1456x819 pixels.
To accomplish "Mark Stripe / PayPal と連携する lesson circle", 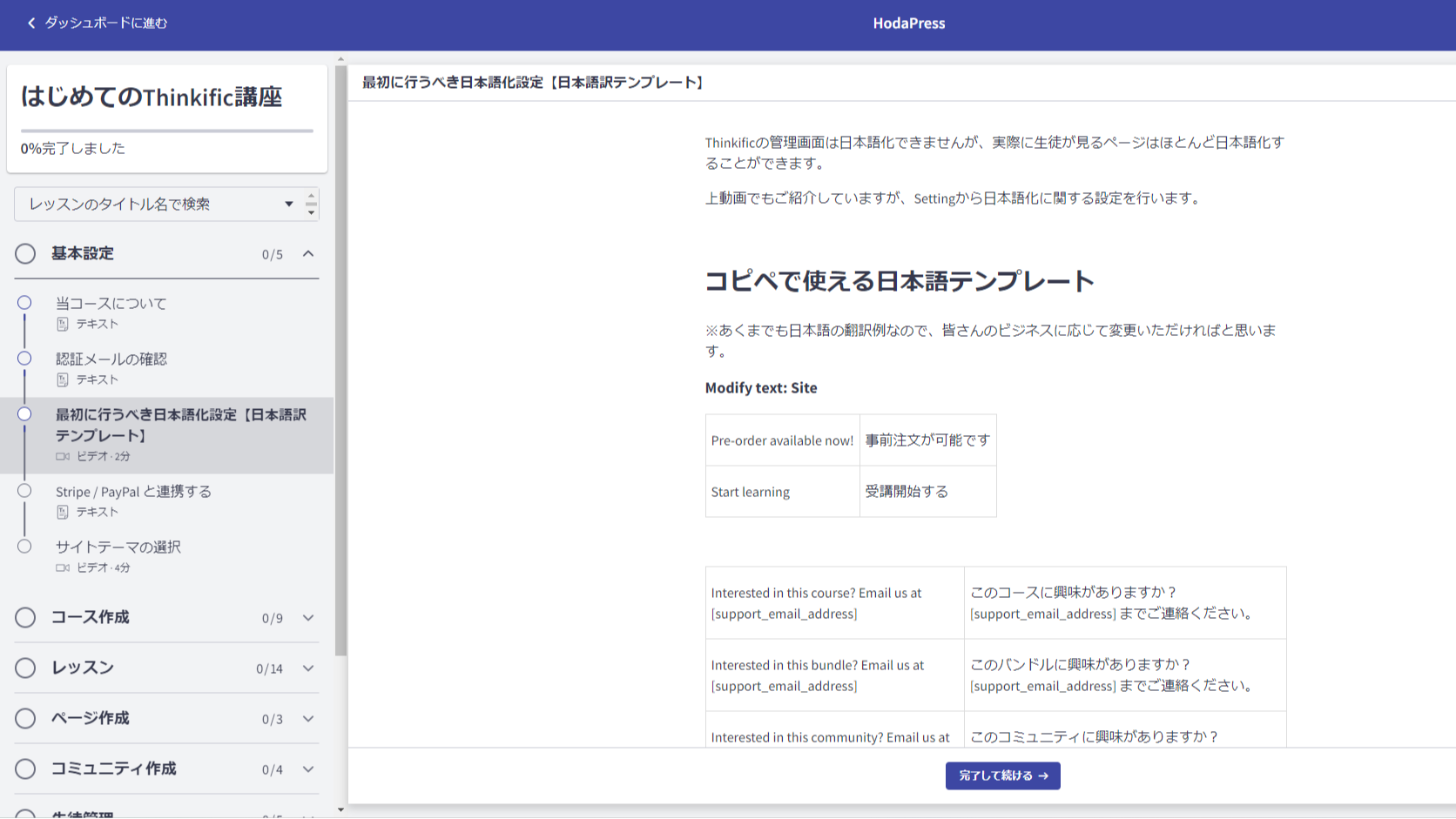I will pos(24,491).
